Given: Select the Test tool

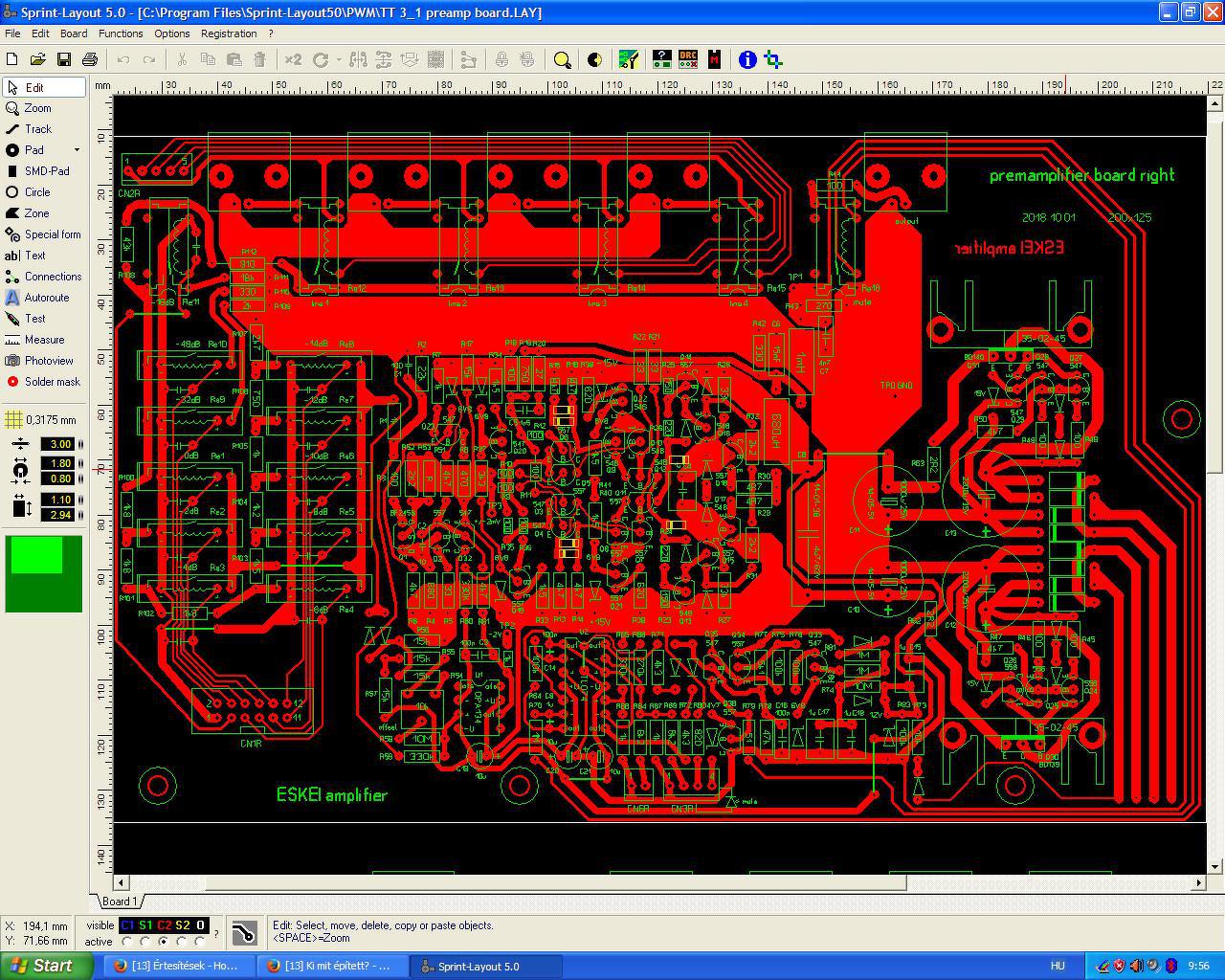Looking at the screenshot, I should pos(44,319).
